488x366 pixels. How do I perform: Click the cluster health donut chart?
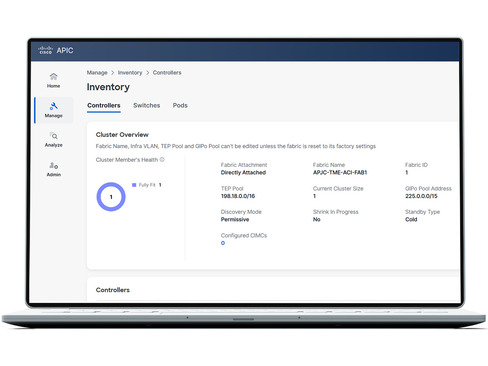click(111, 197)
